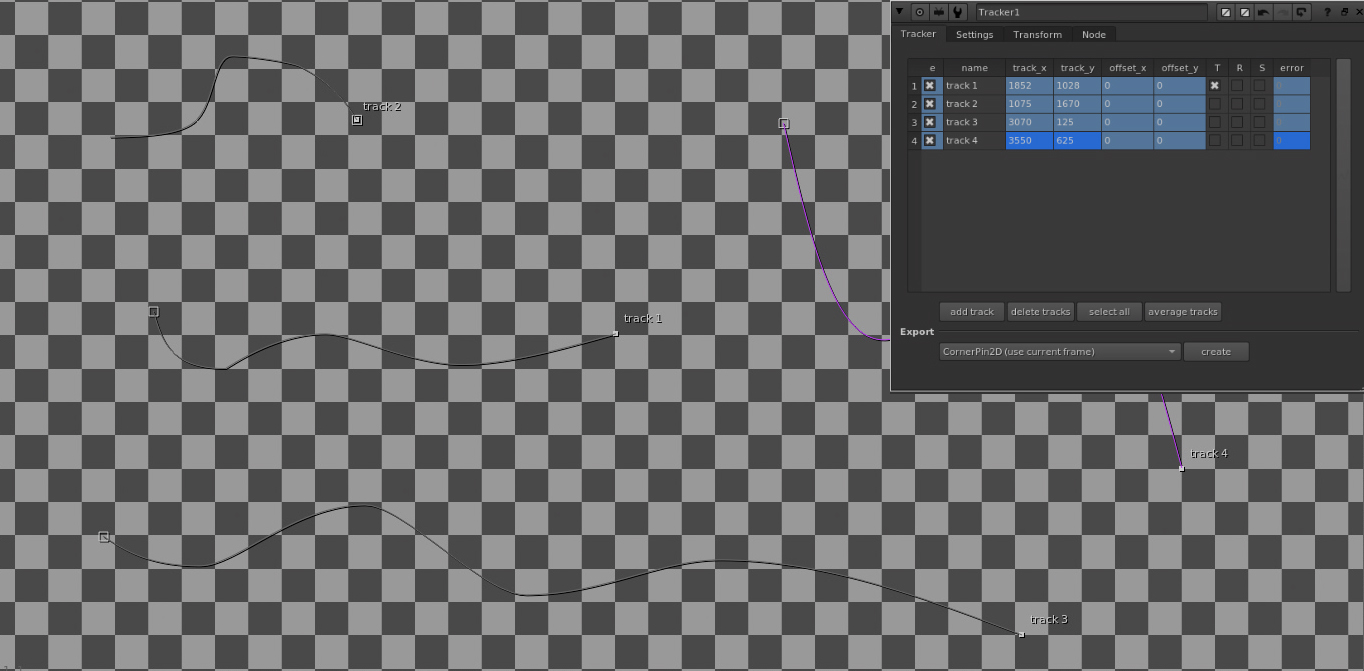Check the R checkbox for track 4
The image size is (1364, 671).
click(x=1237, y=140)
